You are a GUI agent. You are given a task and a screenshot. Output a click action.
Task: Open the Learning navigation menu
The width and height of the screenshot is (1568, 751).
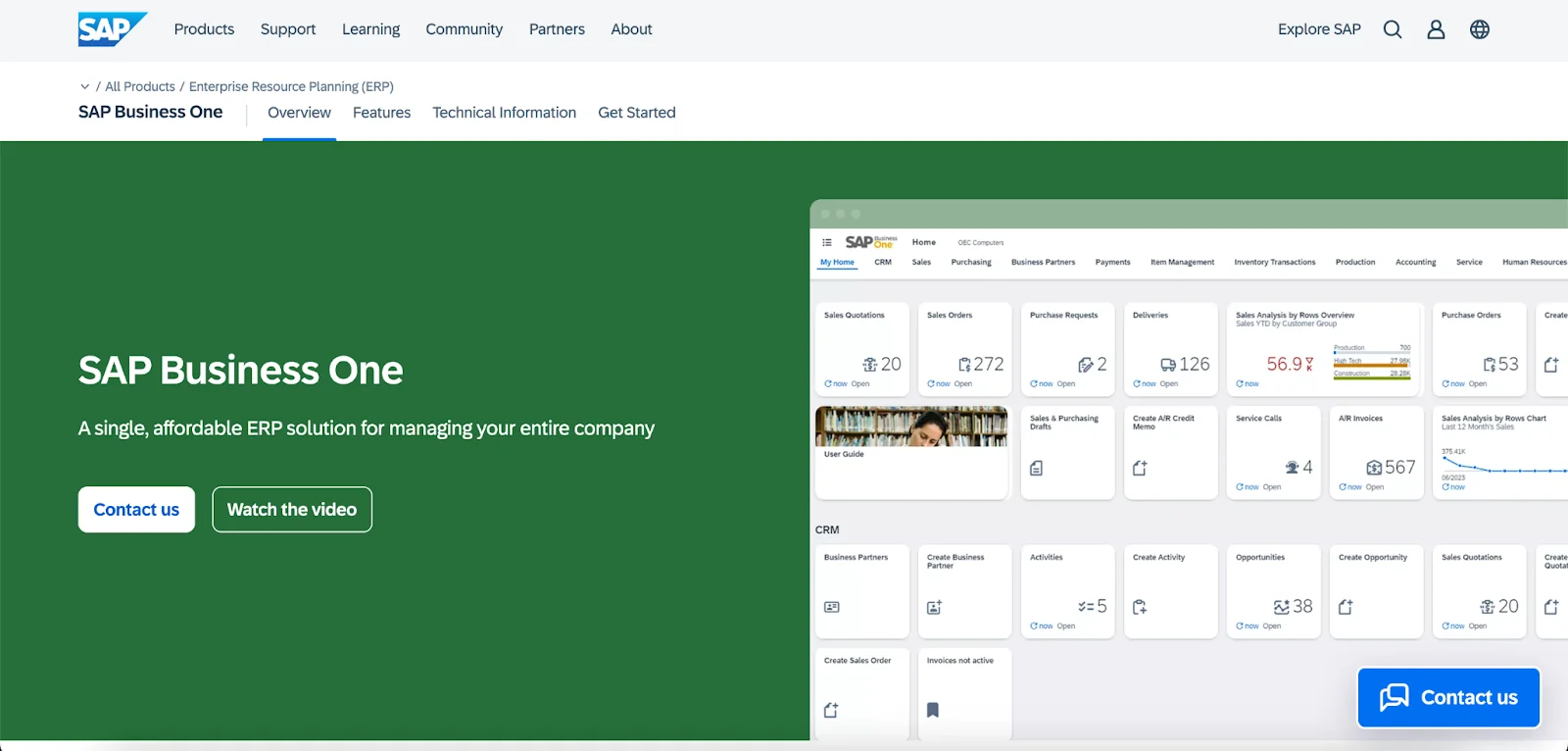pyautogui.click(x=370, y=29)
